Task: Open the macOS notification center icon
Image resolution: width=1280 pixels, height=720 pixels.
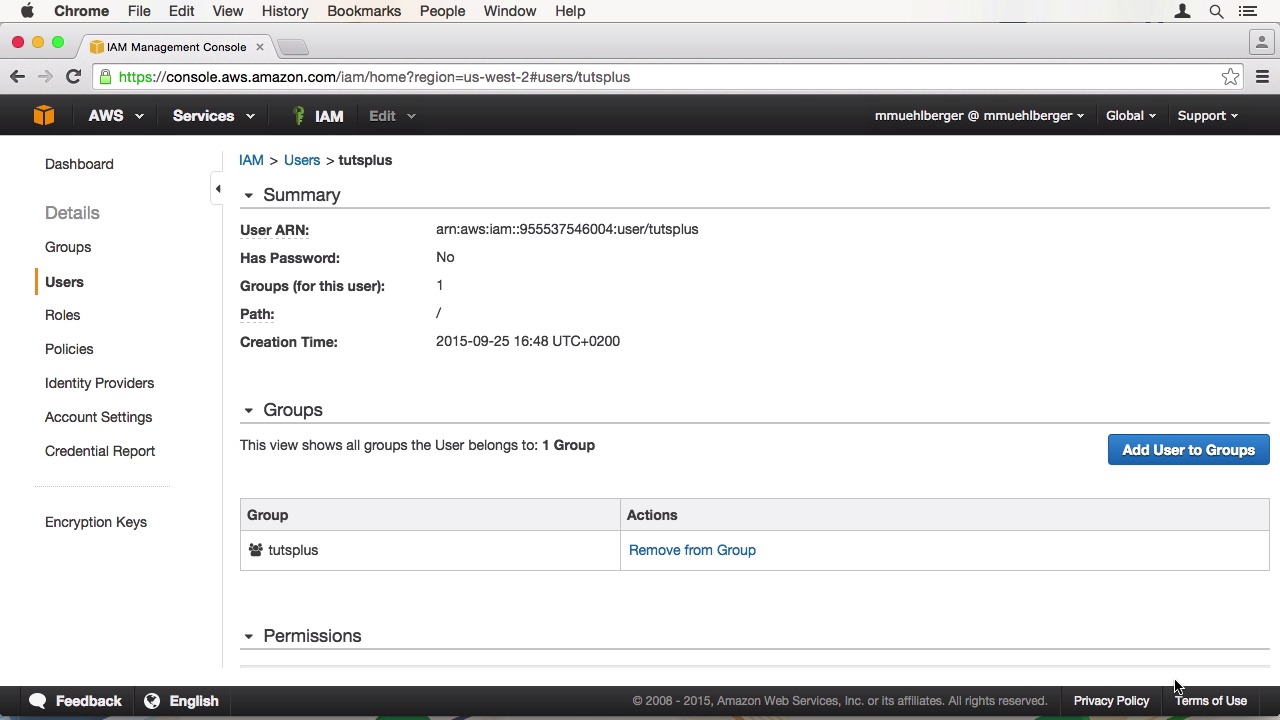Action: [x=1248, y=11]
